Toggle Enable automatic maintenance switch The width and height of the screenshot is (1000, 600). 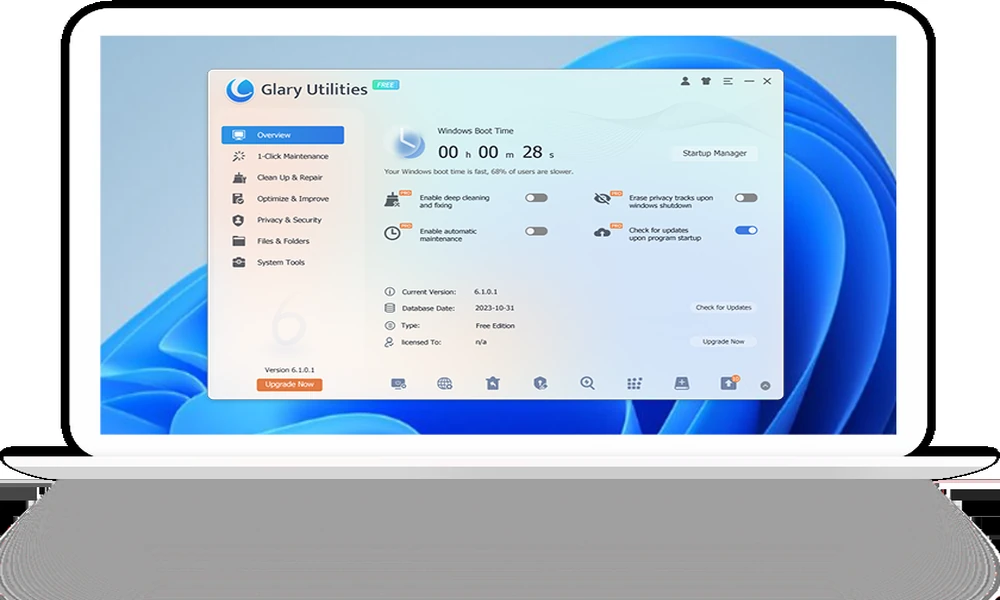coord(536,231)
